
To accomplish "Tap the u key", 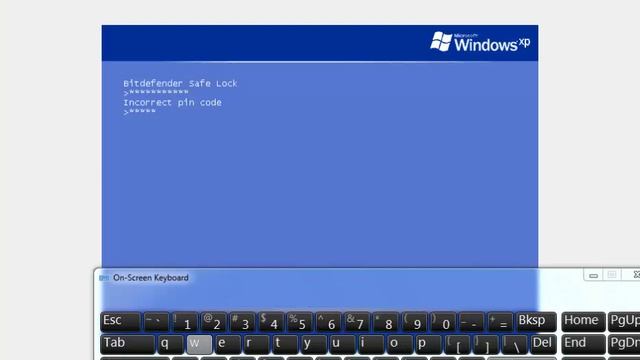I will pos(342,344).
